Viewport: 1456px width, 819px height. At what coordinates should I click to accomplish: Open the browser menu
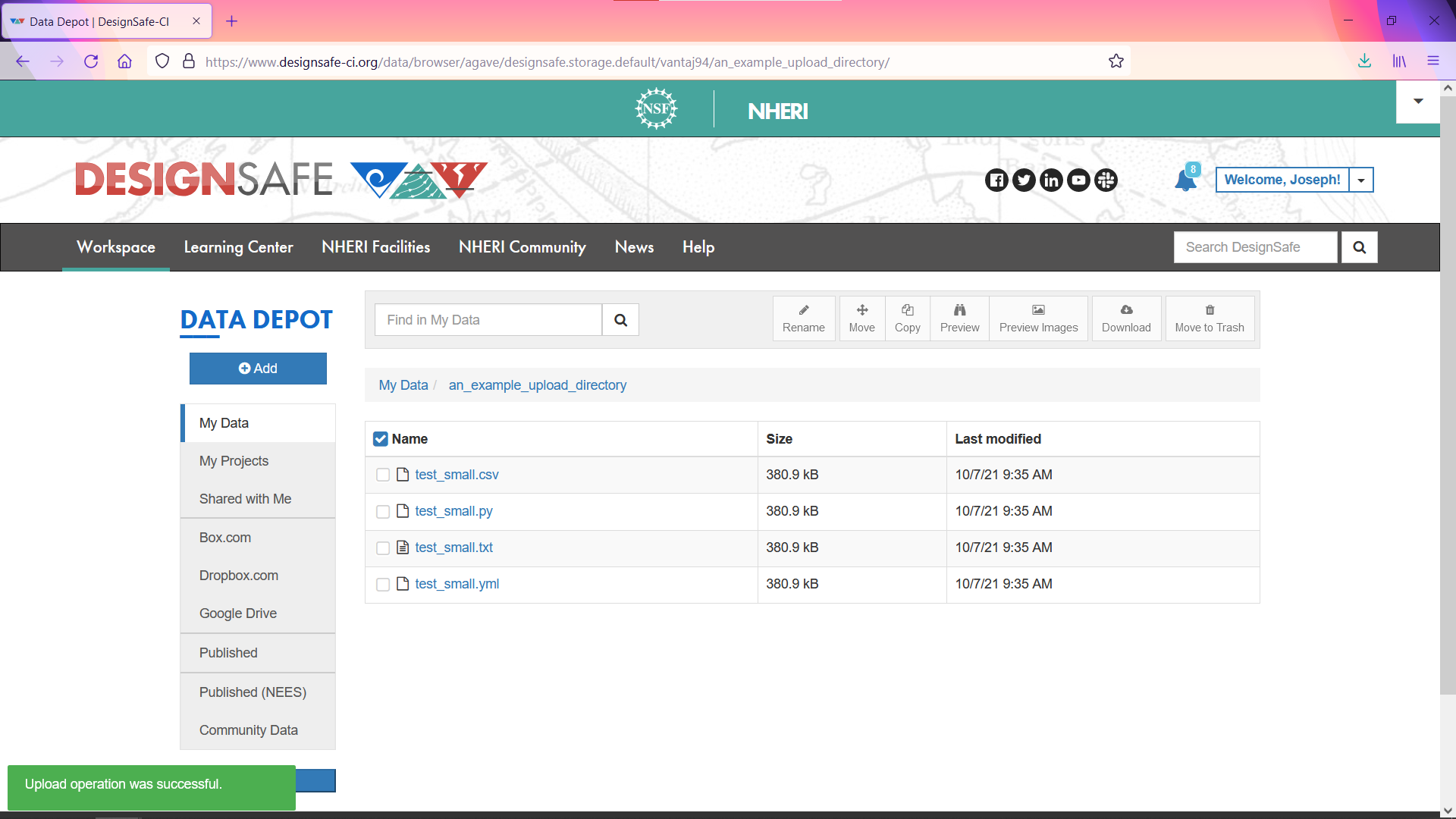(1433, 61)
